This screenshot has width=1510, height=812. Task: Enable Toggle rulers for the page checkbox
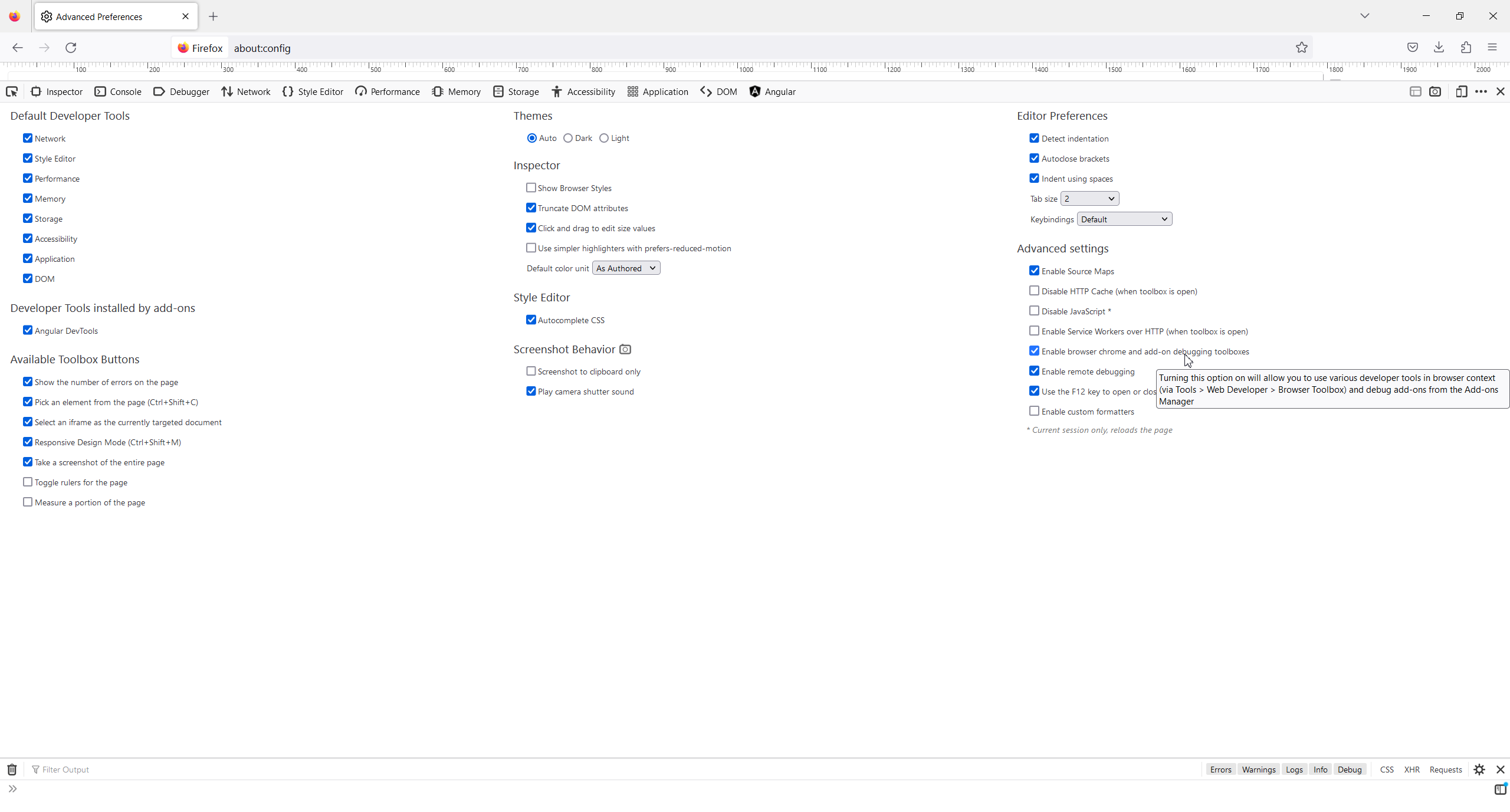click(x=28, y=482)
